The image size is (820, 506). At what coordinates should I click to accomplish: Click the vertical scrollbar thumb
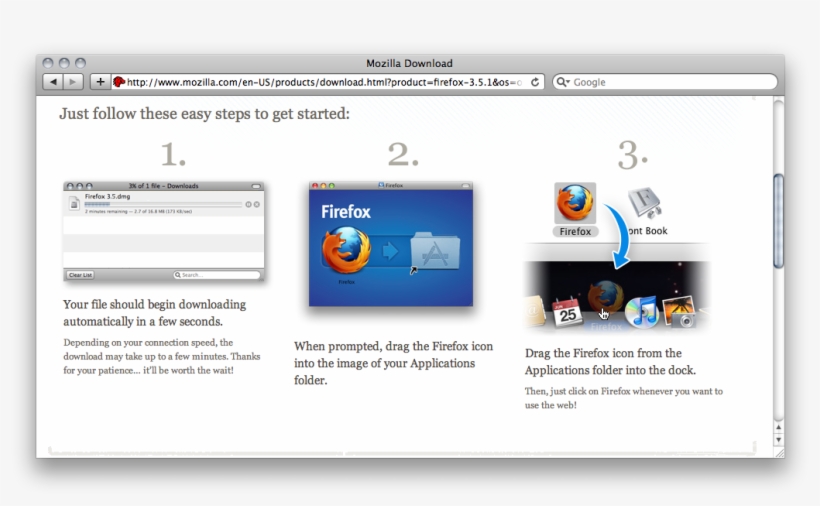point(779,221)
